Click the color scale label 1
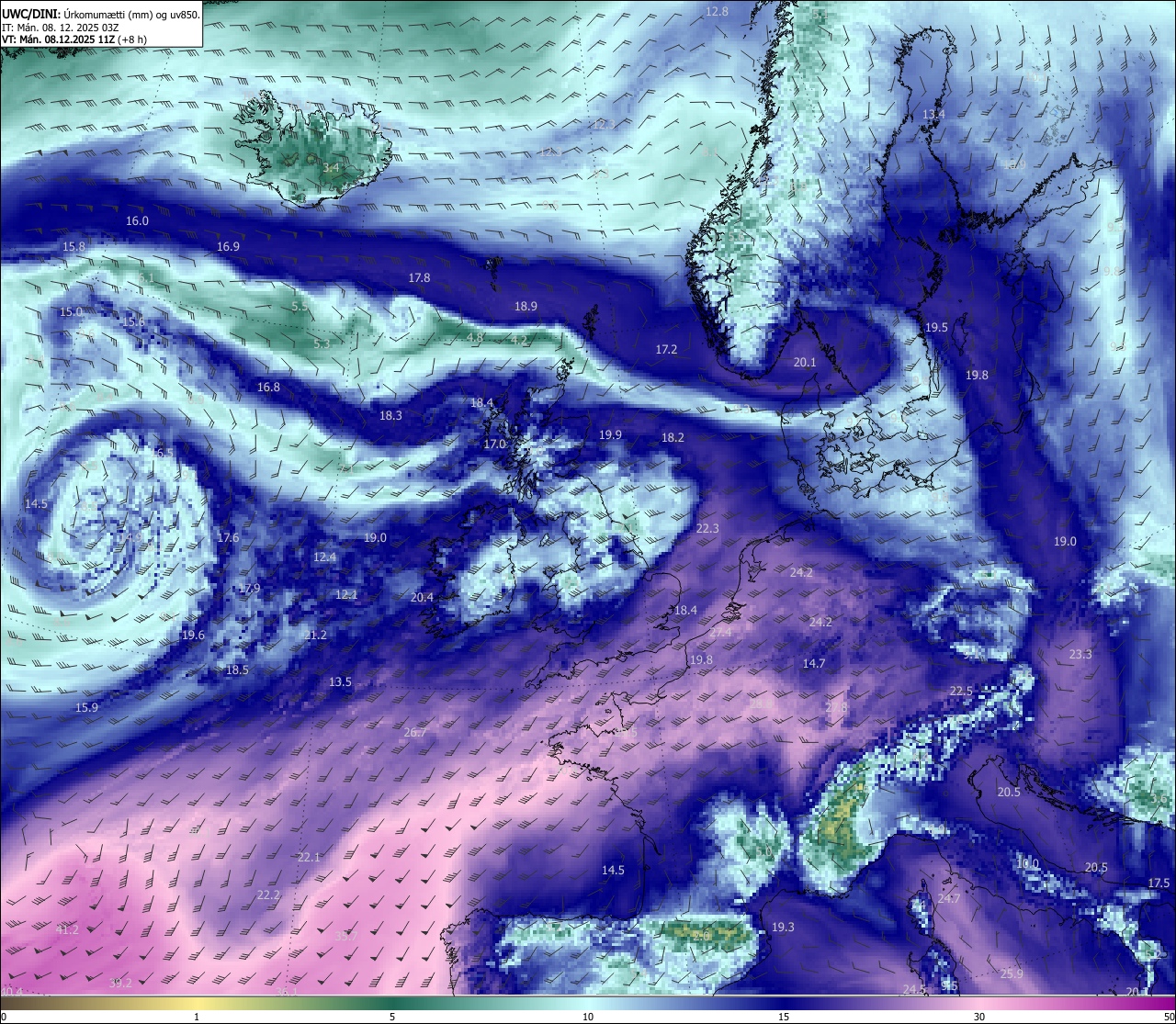Viewport: 1176px width, 1024px height. click(x=197, y=1017)
